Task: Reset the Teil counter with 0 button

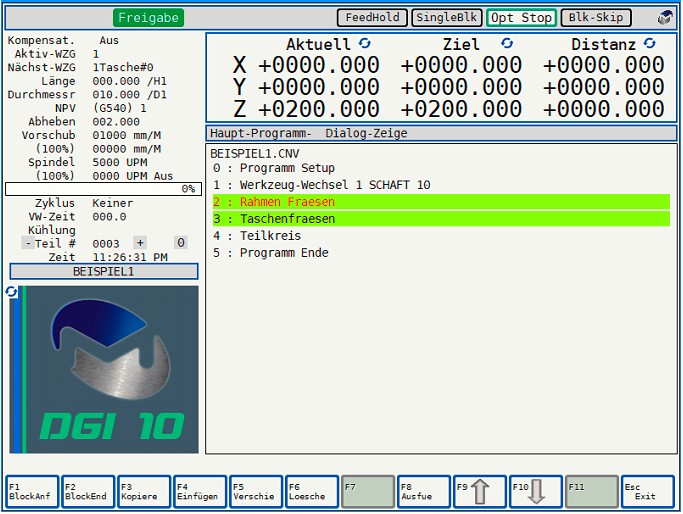Action: point(181,243)
